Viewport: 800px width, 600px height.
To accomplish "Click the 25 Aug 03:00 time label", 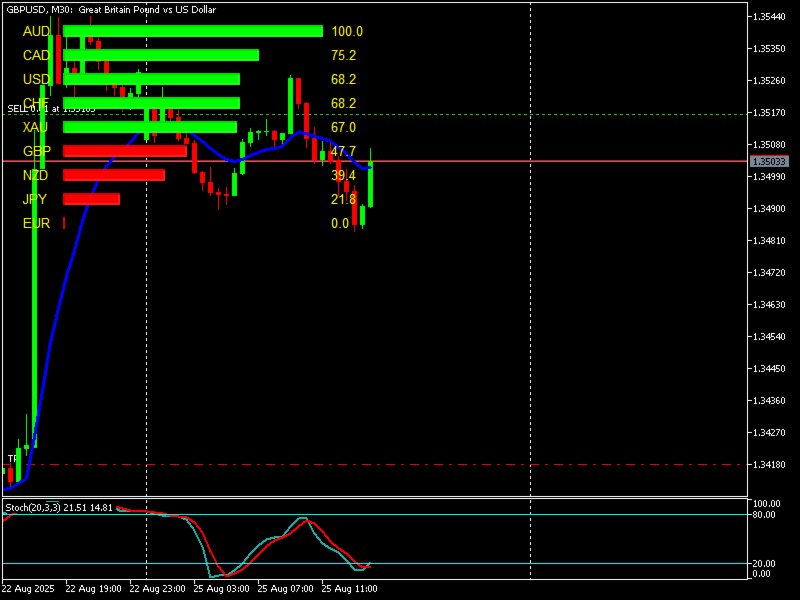I will click(224, 589).
